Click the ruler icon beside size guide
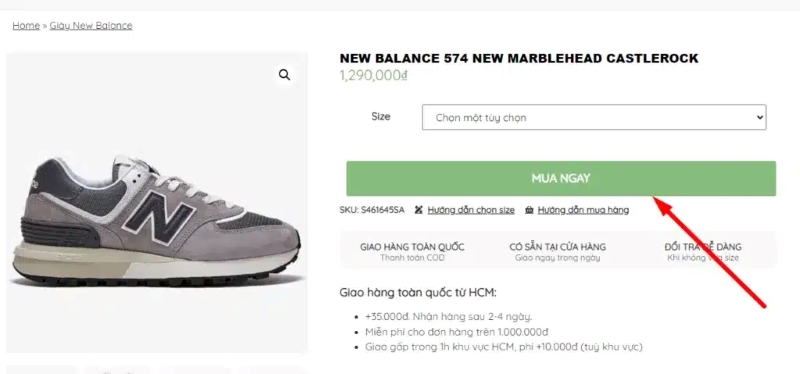Viewport: 800px width, 374px height. tap(419, 210)
